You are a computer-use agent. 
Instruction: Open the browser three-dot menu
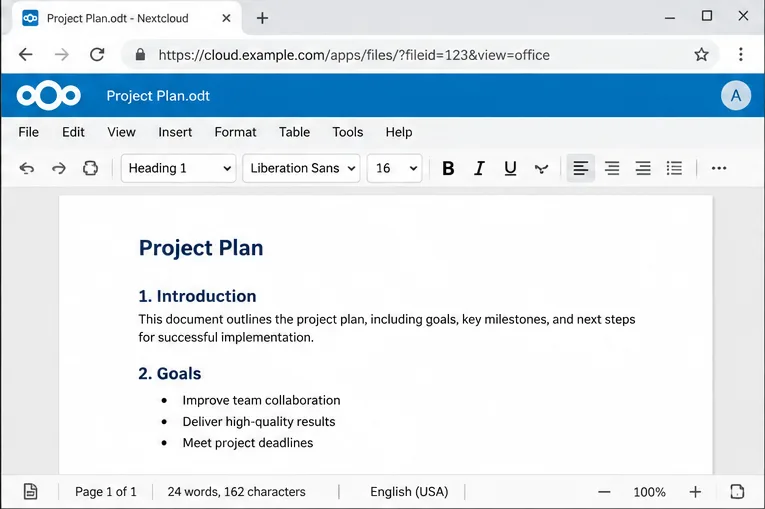pos(741,55)
